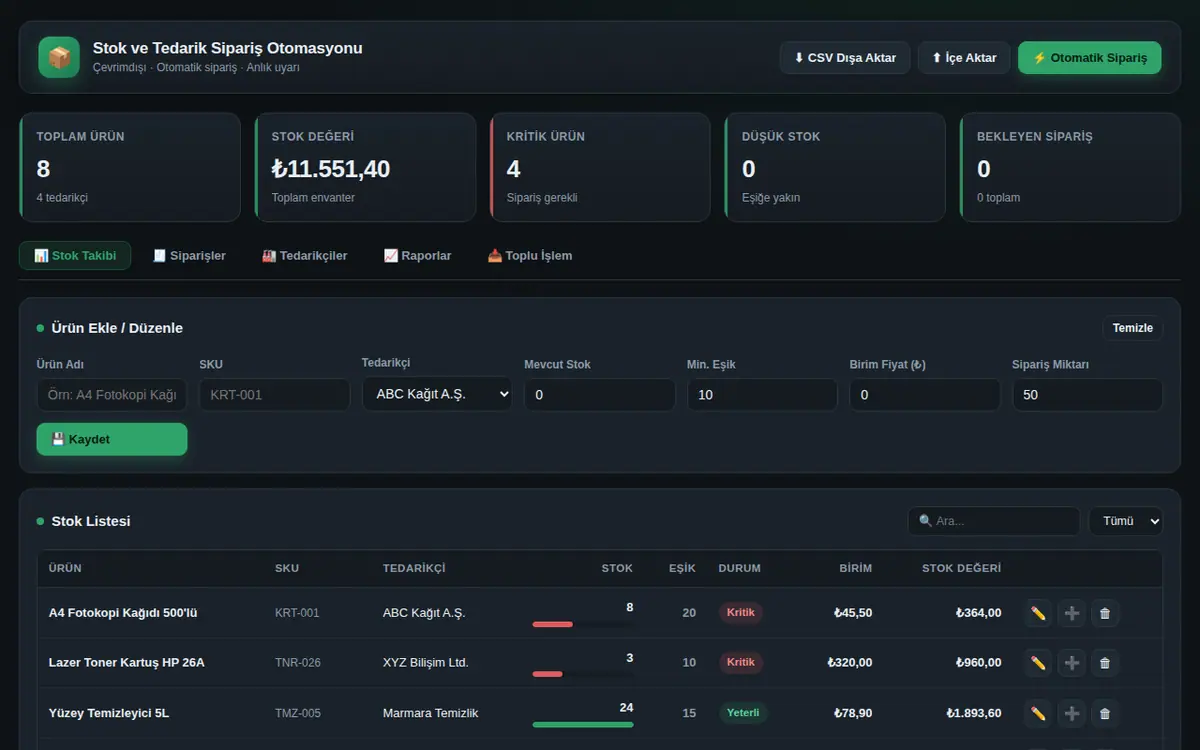Click the SKU input field

click(274, 395)
